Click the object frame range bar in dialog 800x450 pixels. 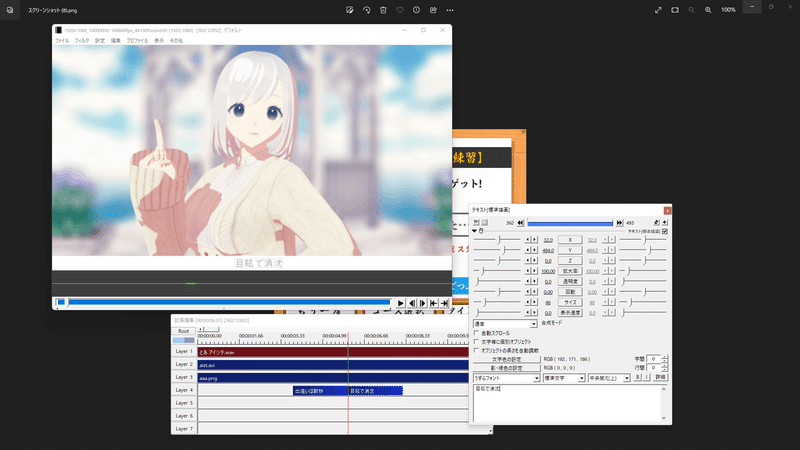pos(570,223)
